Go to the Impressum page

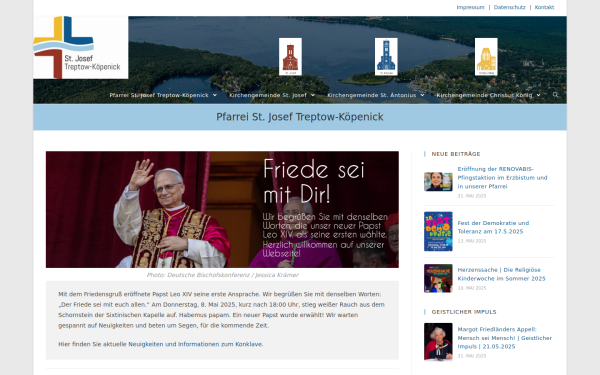coord(470,7)
